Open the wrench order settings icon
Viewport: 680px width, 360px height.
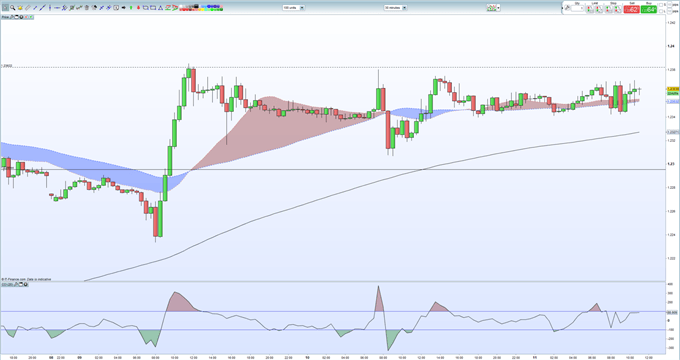click(567, 8)
